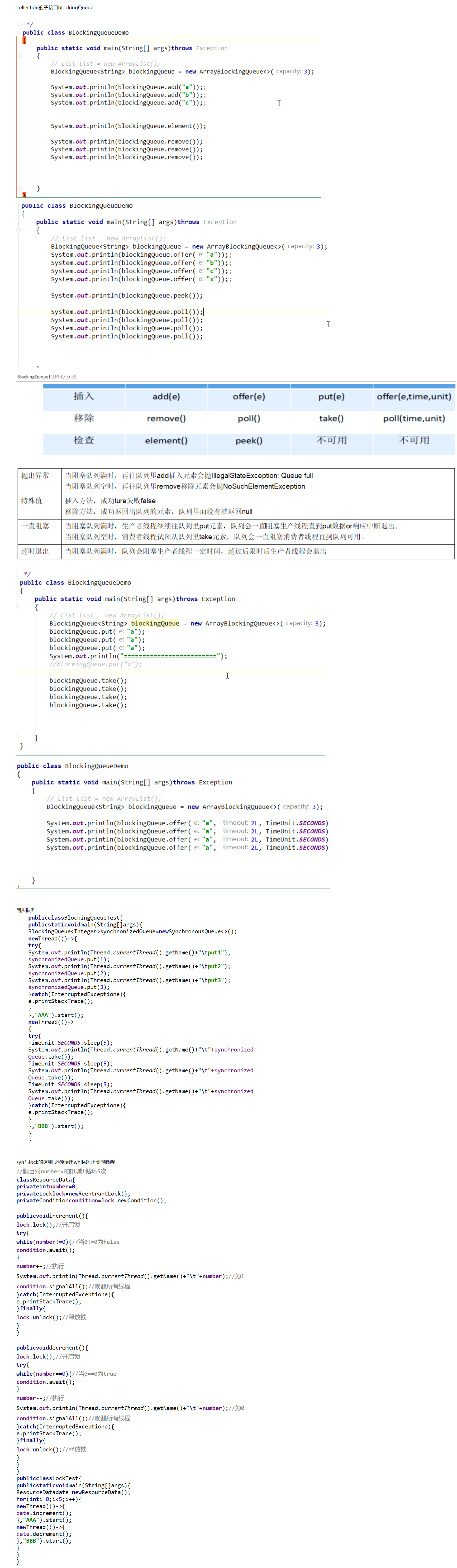
Task: Click the sentence mentioning 'NoSuchElementException'
Action: [185, 486]
